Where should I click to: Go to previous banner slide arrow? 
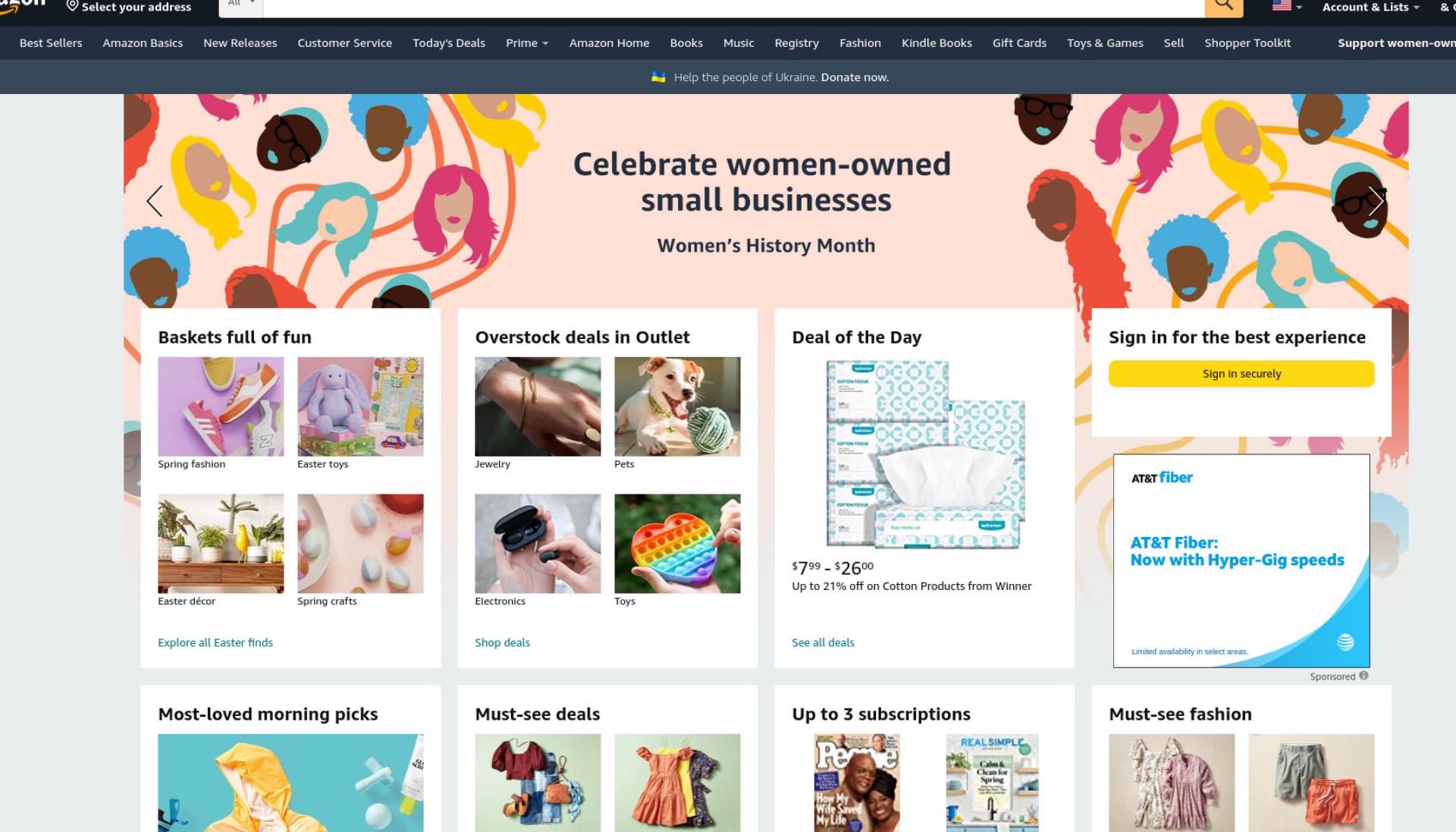(x=155, y=201)
